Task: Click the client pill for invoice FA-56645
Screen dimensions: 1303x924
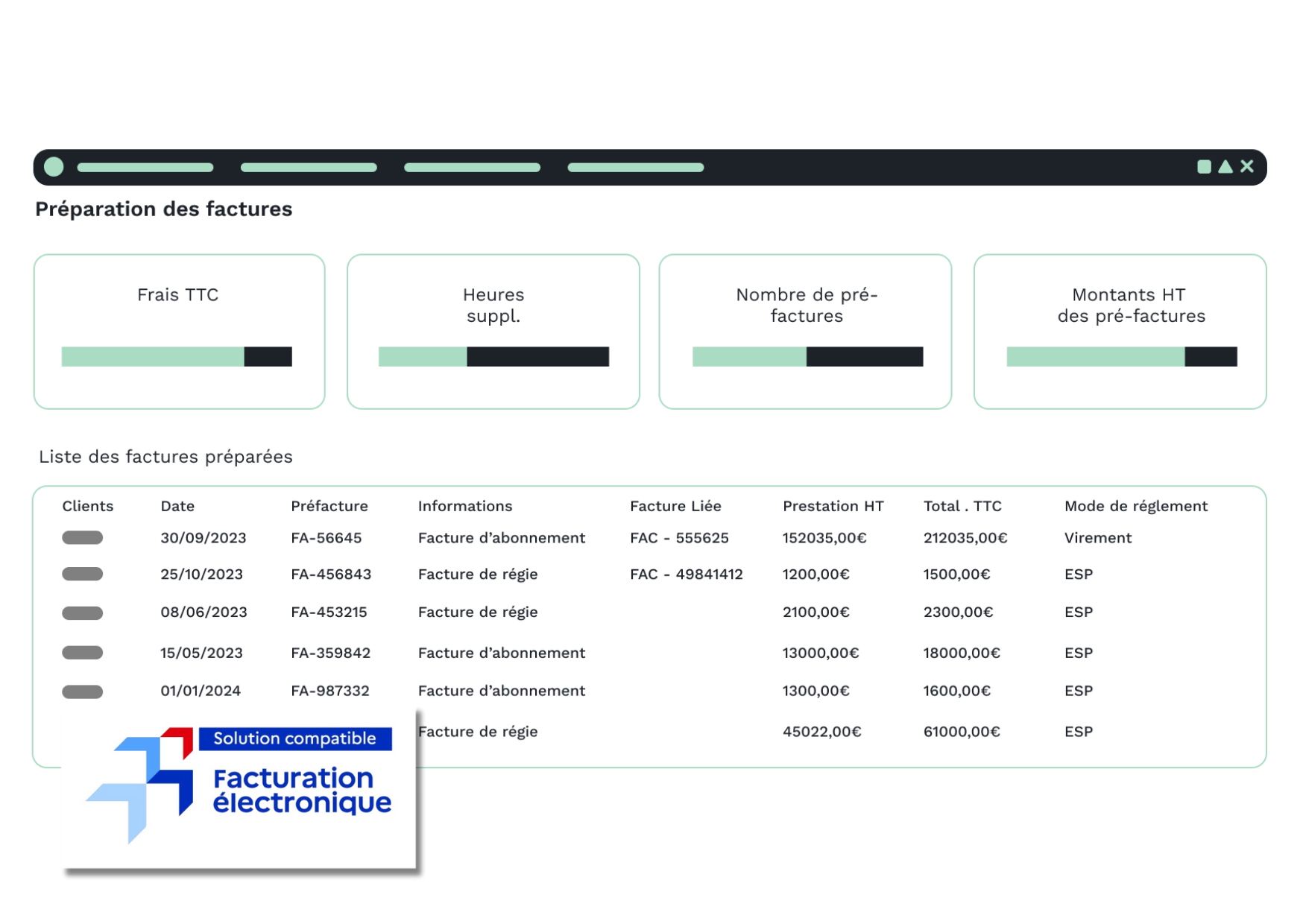Action: click(x=83, y=538)
